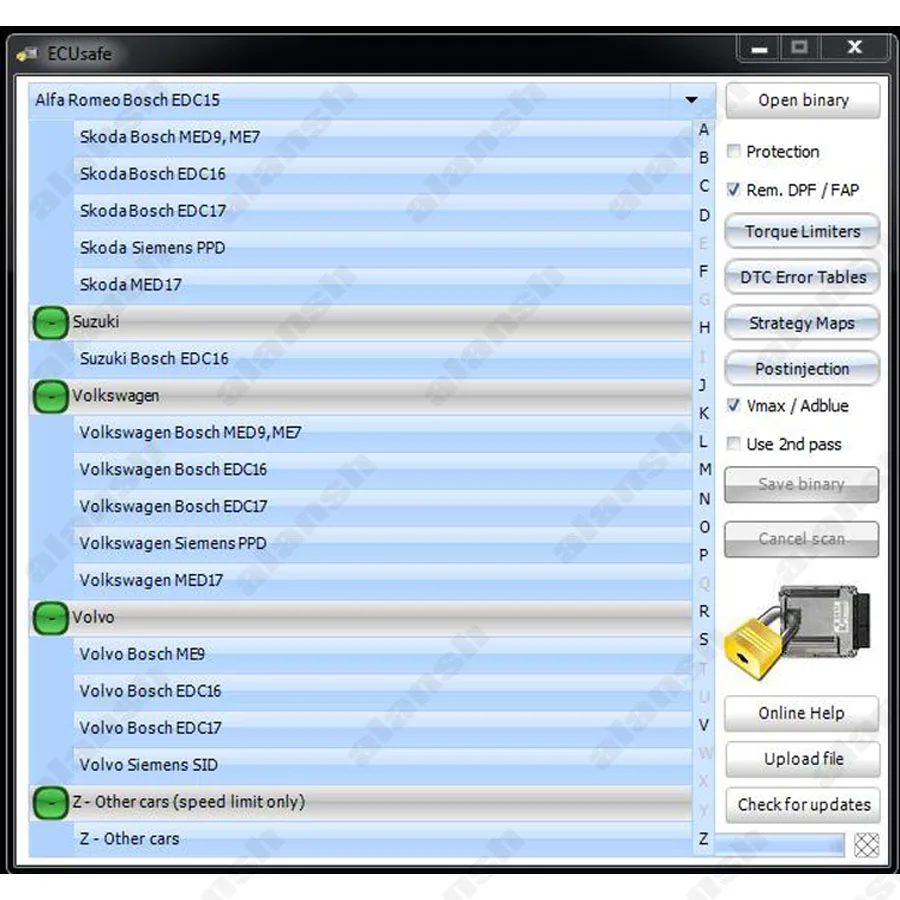Select Volvo Bosch ME9
Screen dimensions: 900x900
pos(382,655)
